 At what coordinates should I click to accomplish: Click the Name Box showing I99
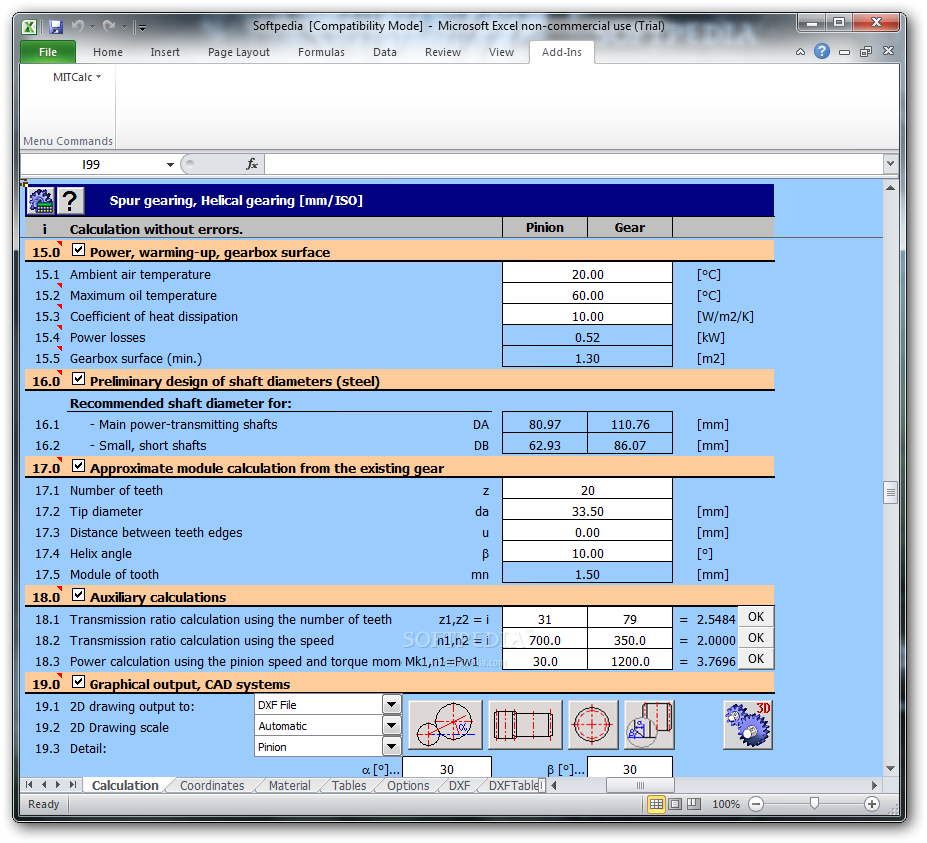pos(92,165)
